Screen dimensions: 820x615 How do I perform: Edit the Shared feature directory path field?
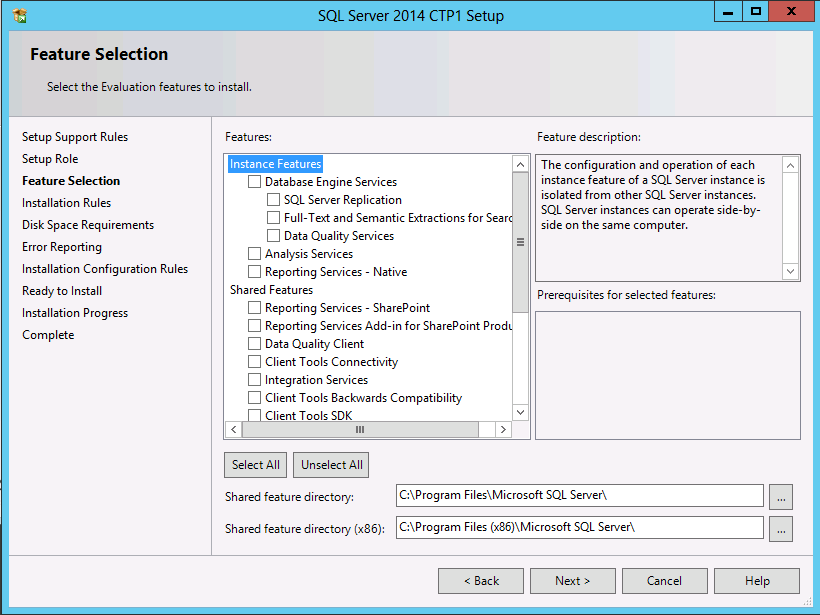[x=579, y=496]
